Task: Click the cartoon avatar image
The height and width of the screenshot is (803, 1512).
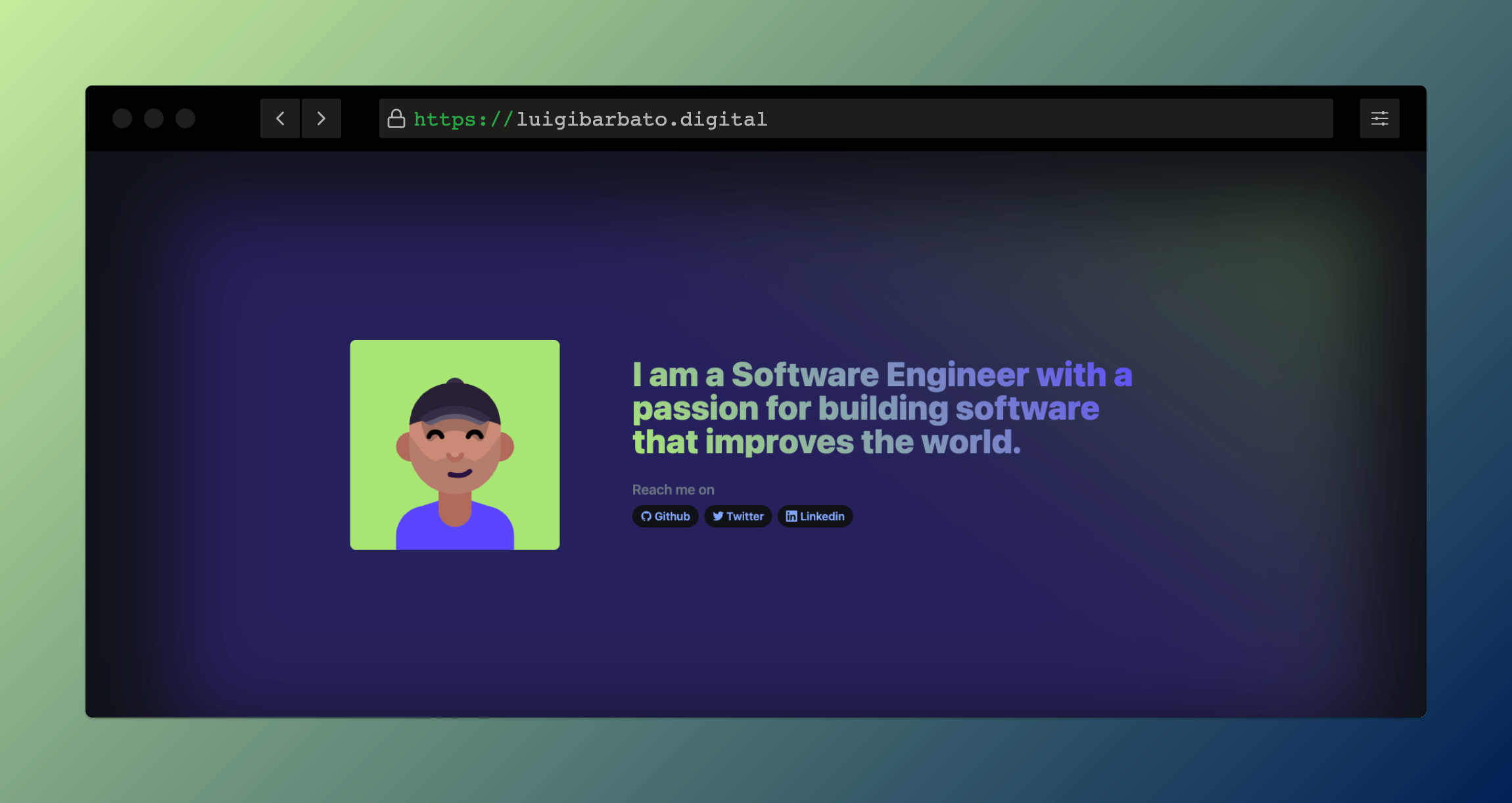Action: [x=455, y=445]
